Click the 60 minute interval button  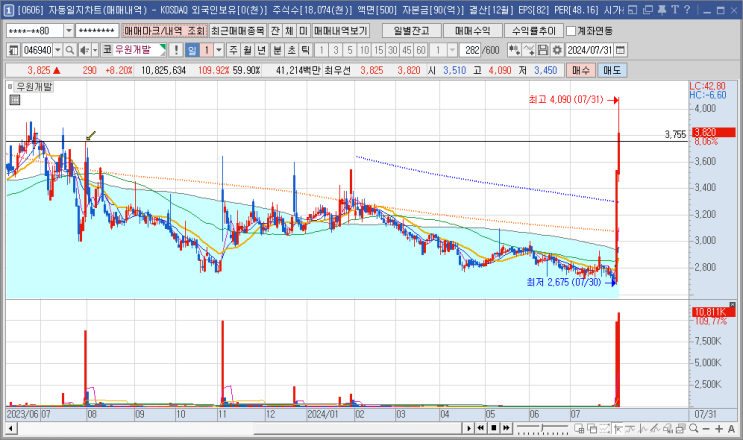coord(421,50)
